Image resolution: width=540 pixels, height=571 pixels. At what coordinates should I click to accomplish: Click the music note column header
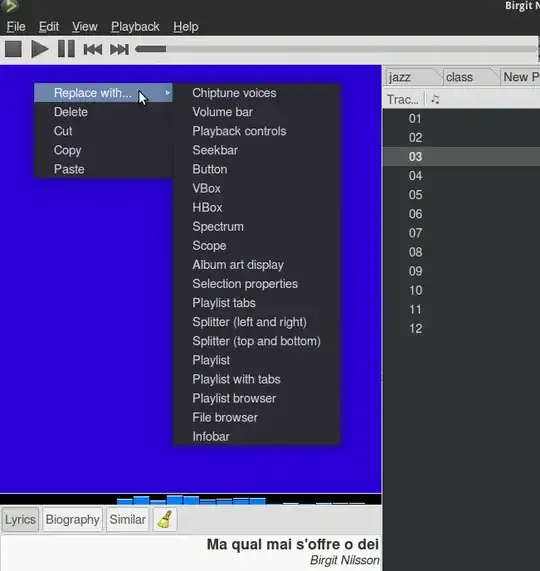[x=435, y=99]
